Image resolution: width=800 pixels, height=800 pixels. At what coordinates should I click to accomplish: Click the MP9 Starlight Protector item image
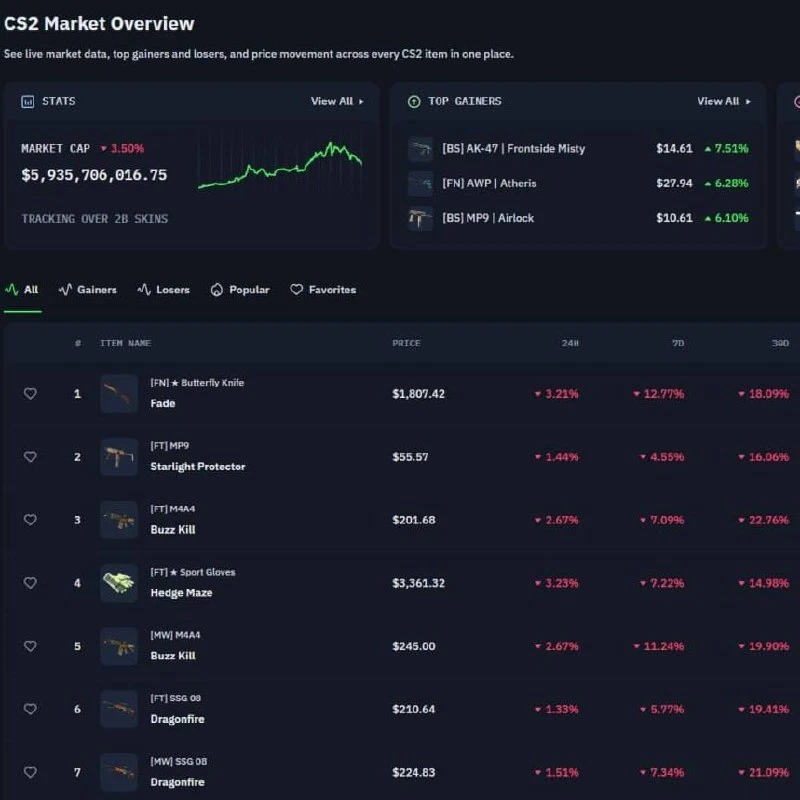119,457
